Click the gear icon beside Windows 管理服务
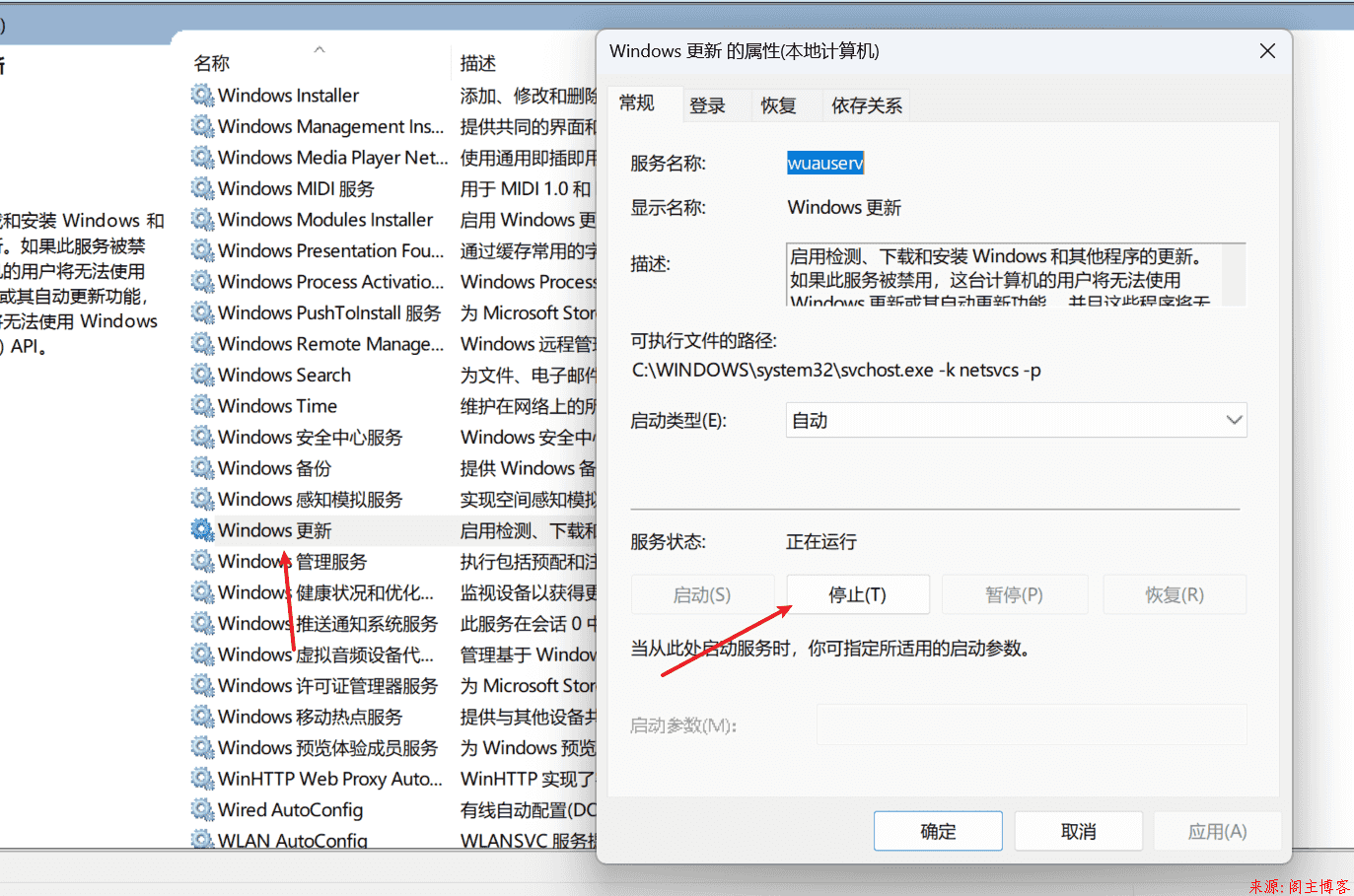 202,561
